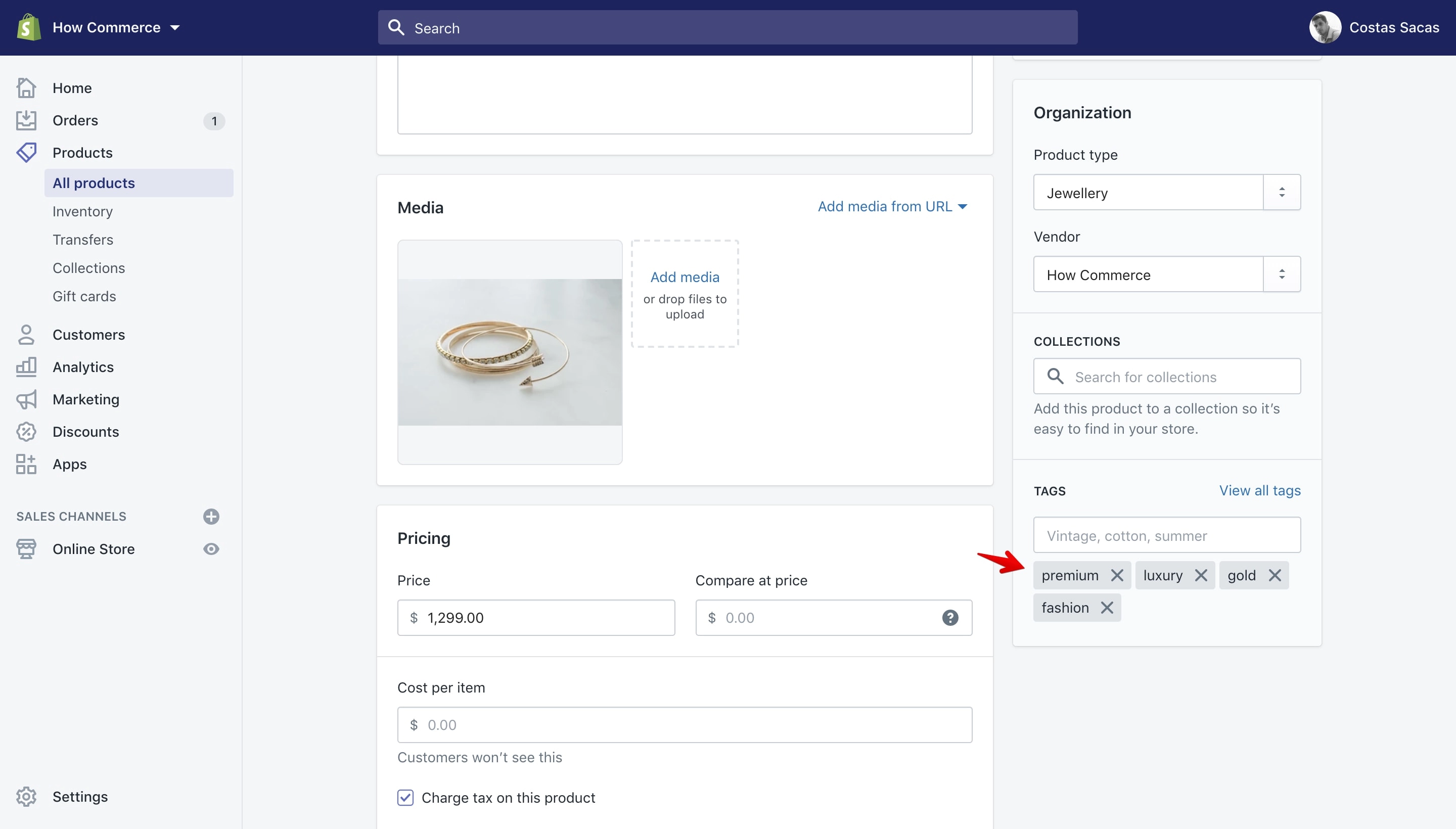Click the Products sidebar label
The image size is (1456, 829).
82,153
